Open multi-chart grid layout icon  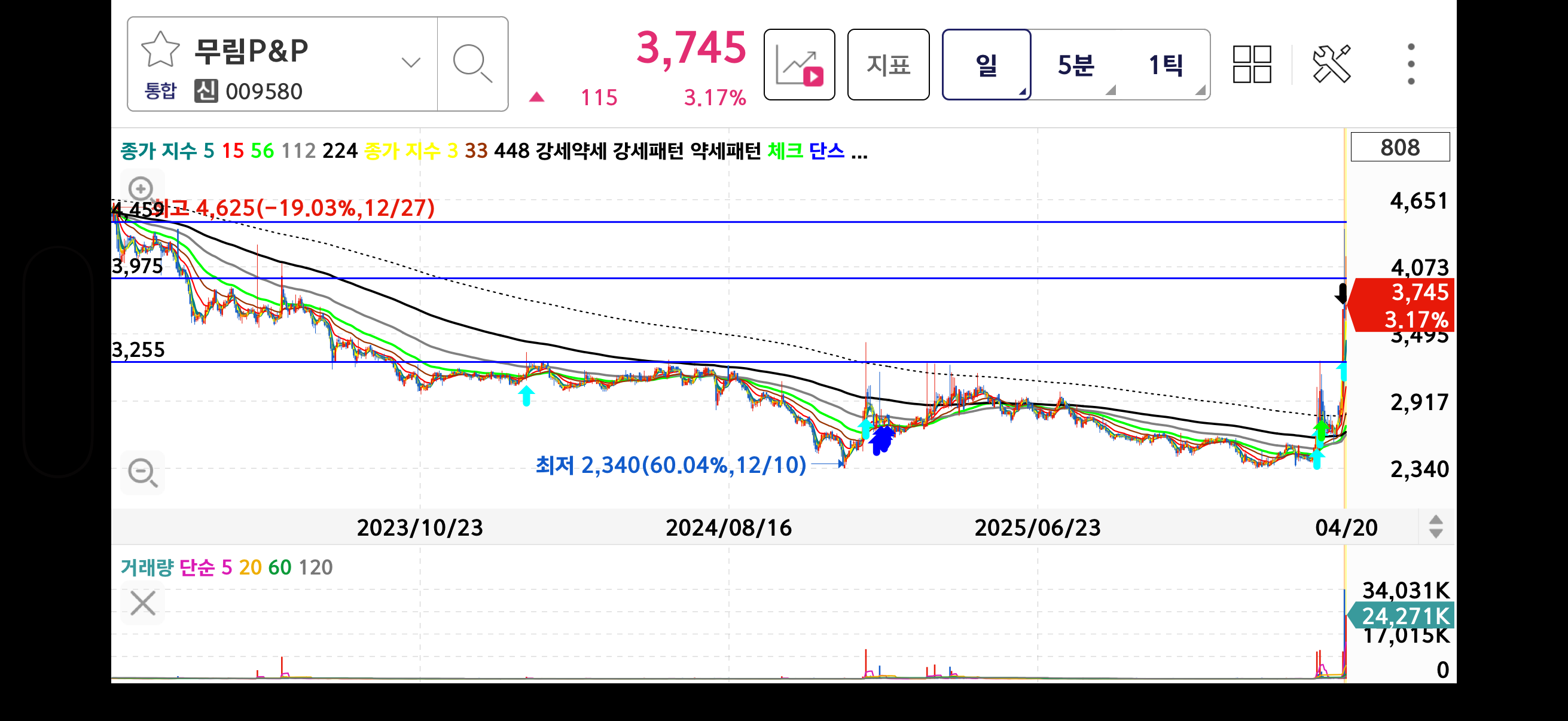(x=1252, y=64)
